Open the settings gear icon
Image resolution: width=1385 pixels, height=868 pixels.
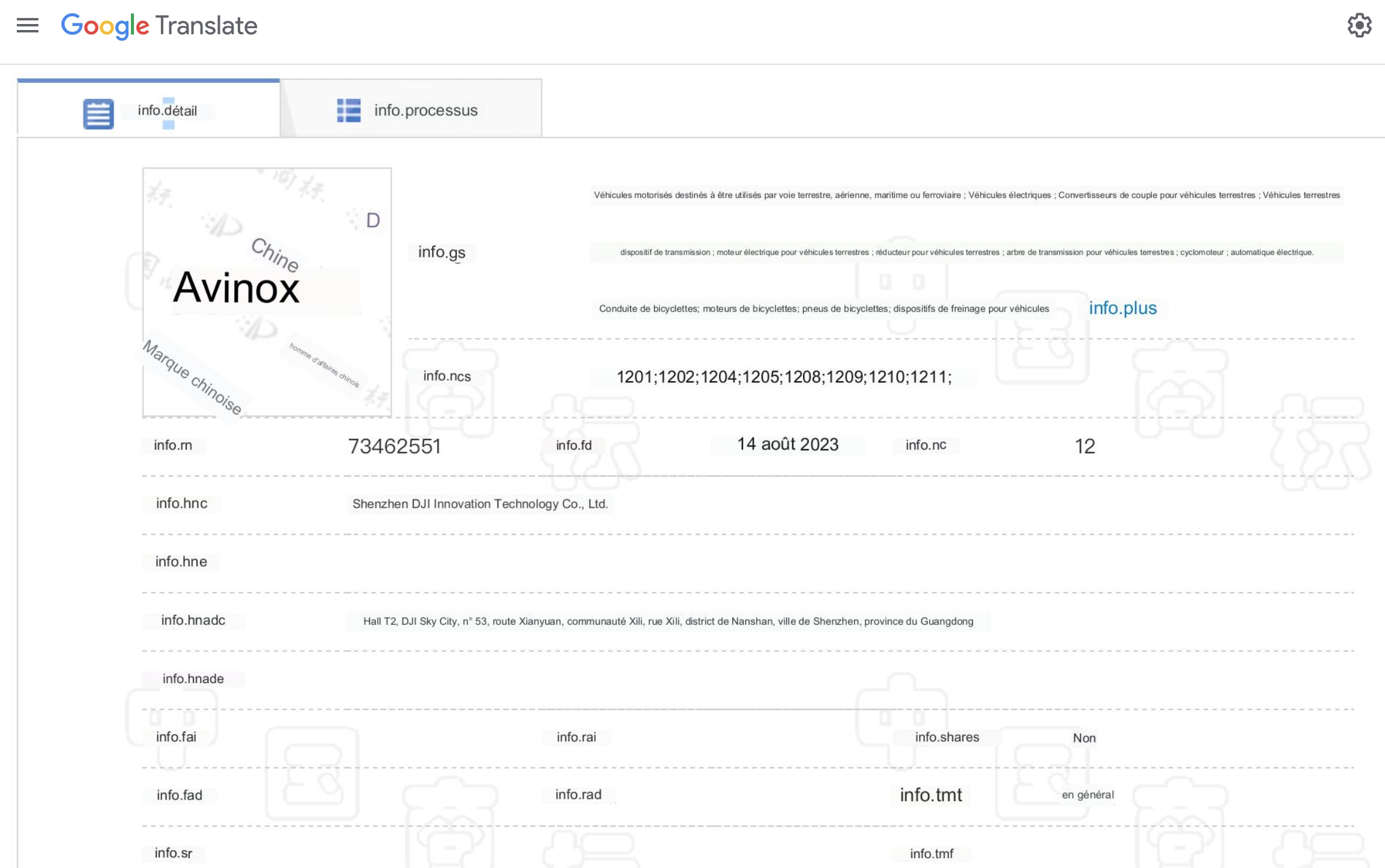pyautogui.click(x=1359, y=26)
